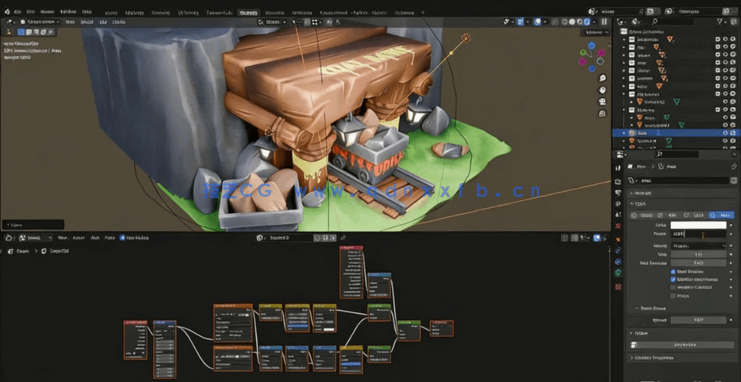Toggle Cast Shadow checkbox in Light panel
This screenshot has height=382, width=741.
673,272
